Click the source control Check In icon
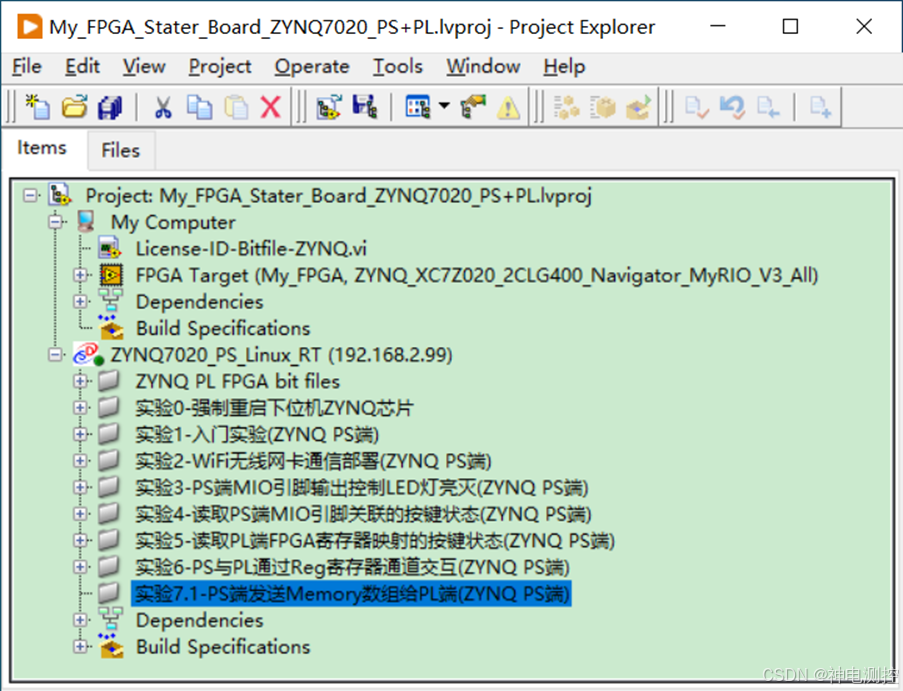The image size is (903, 691). 697,107
